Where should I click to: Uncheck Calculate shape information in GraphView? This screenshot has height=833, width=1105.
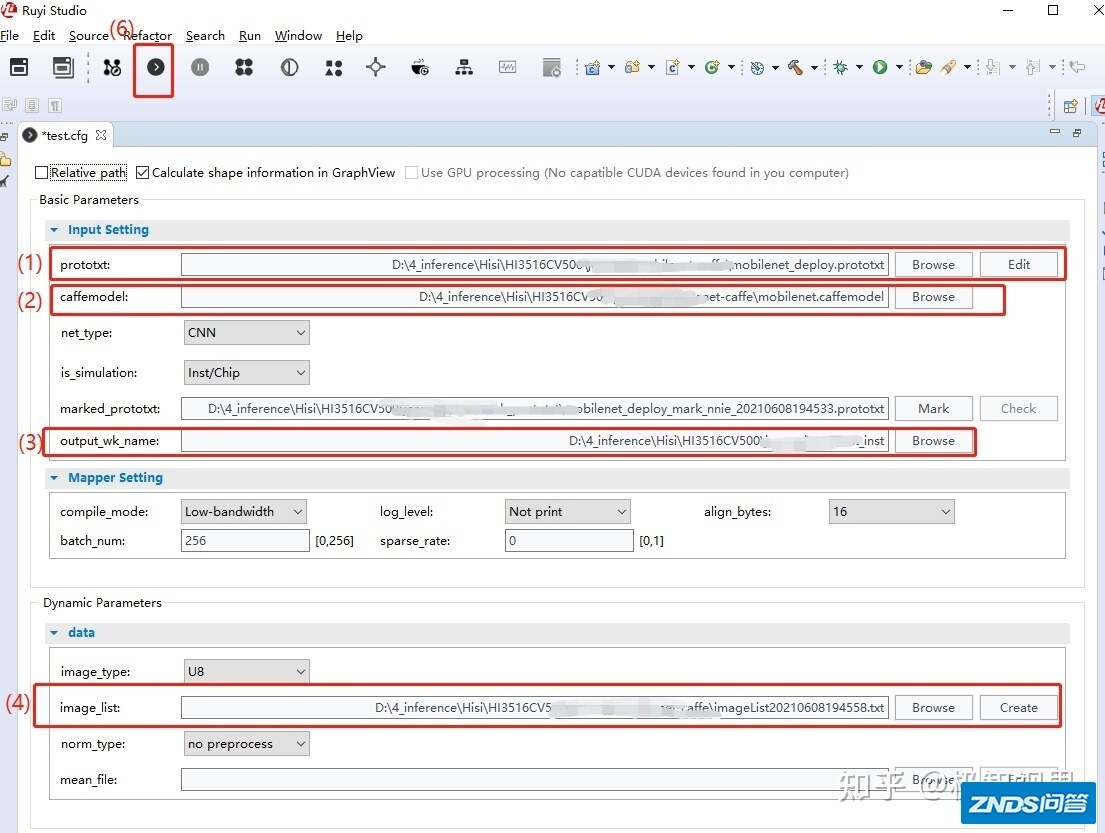point(142,173)
